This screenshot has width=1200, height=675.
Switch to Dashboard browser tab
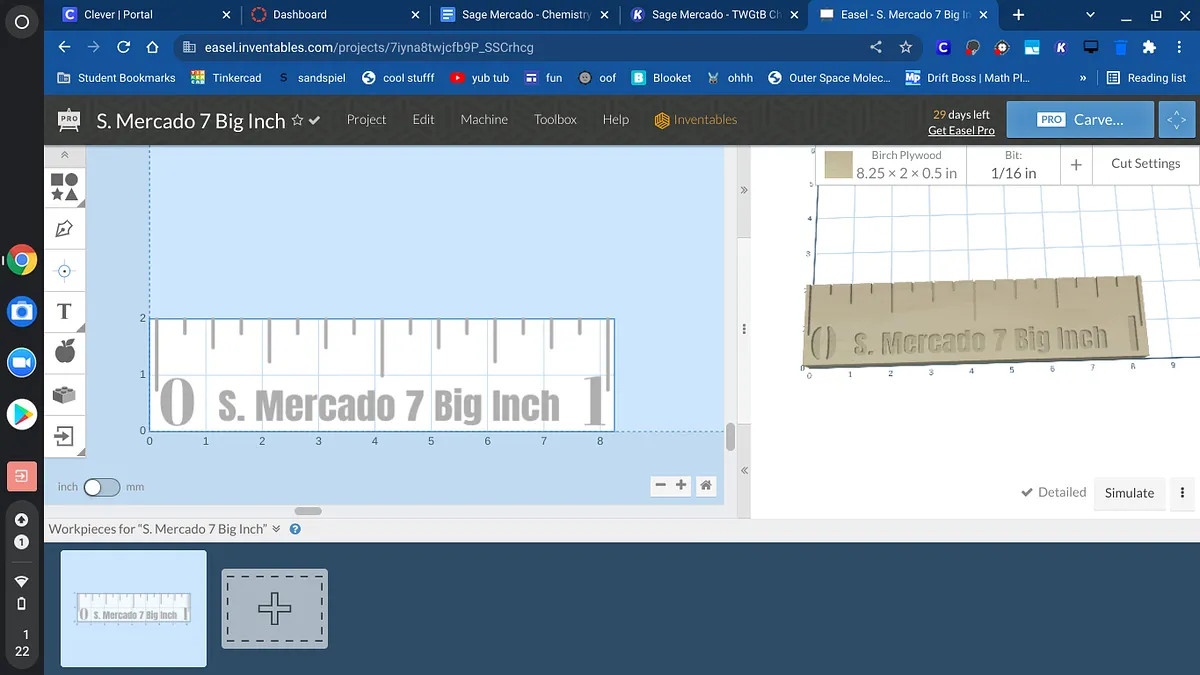(x=336, y=15)
